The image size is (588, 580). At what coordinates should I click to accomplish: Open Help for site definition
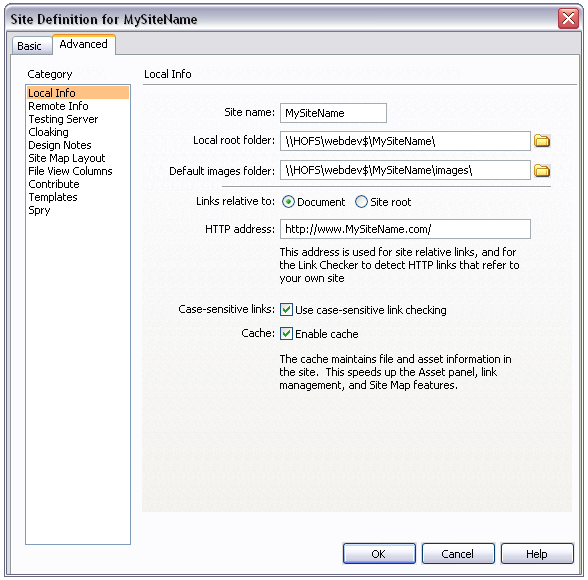pos(537,553)
